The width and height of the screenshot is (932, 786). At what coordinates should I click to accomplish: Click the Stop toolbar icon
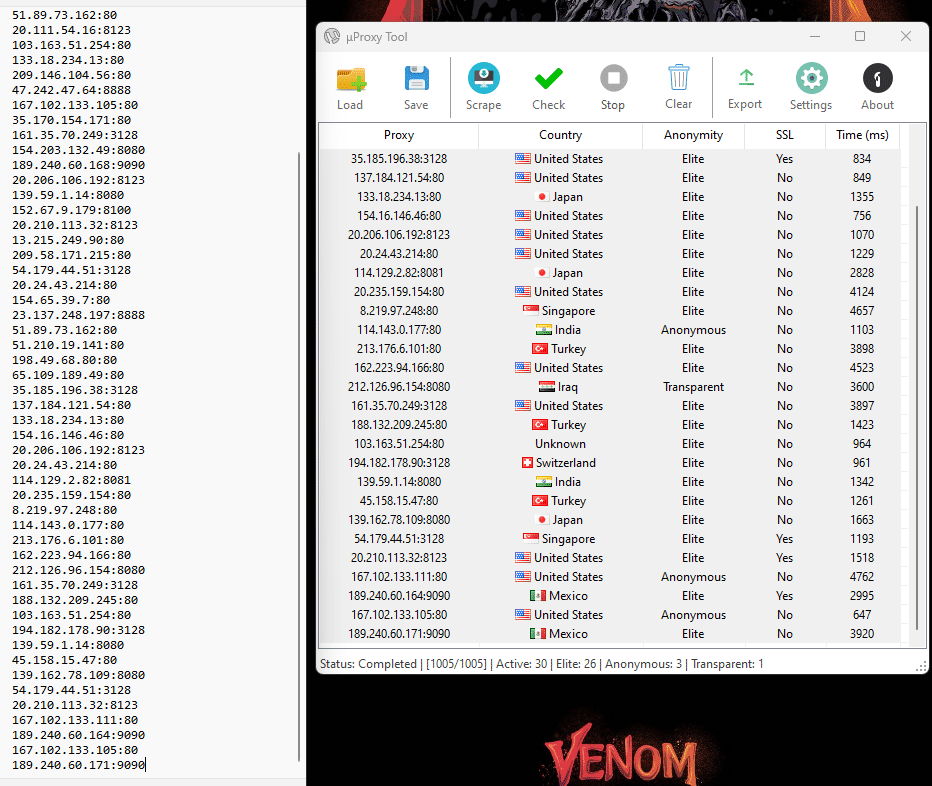click(x=613, y=78)
